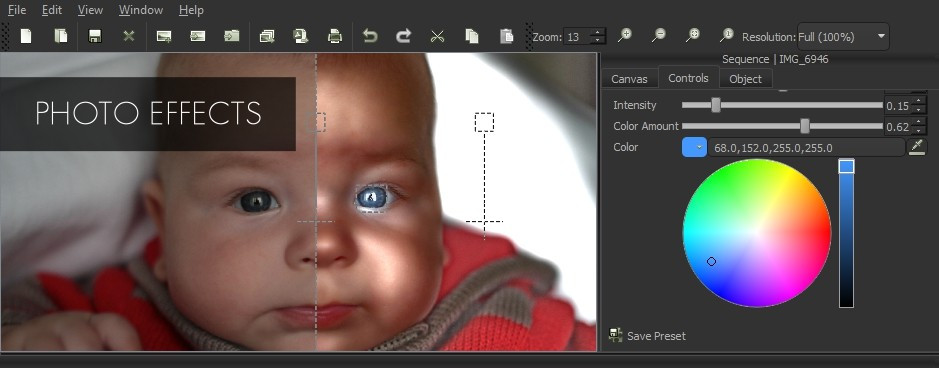Pick a color with the eyedropper
The height and width of the screenshot is (368, 939).
pyautogui.click(x=917, y=147)
